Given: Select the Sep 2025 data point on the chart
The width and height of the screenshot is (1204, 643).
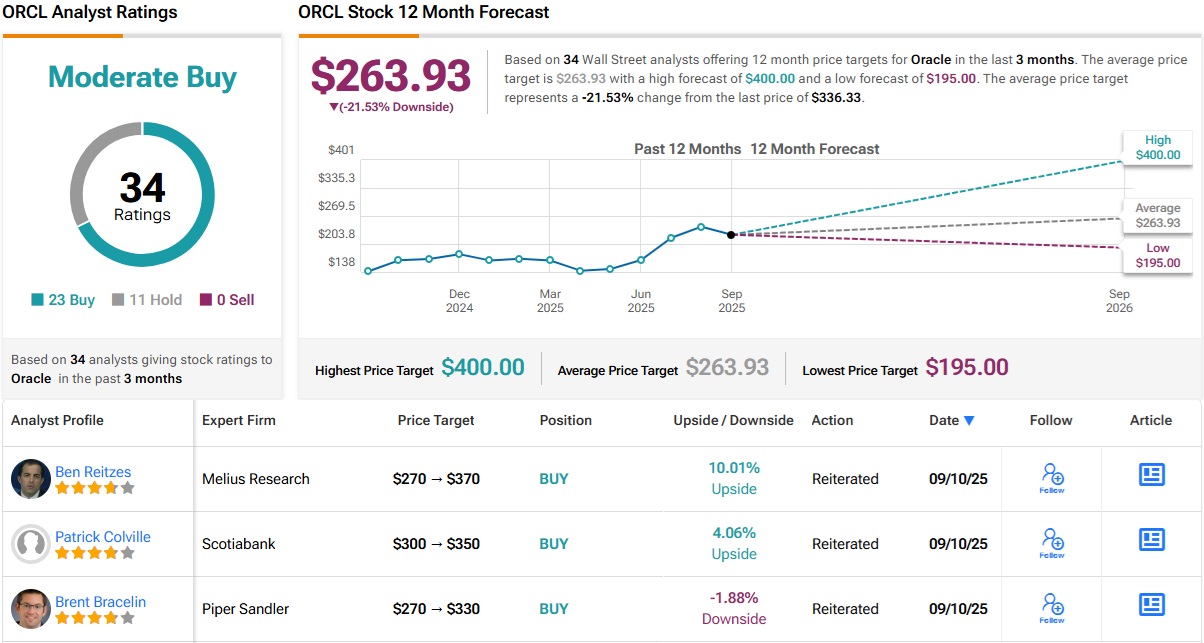Looking at the screenshot, I should point(731,234).
